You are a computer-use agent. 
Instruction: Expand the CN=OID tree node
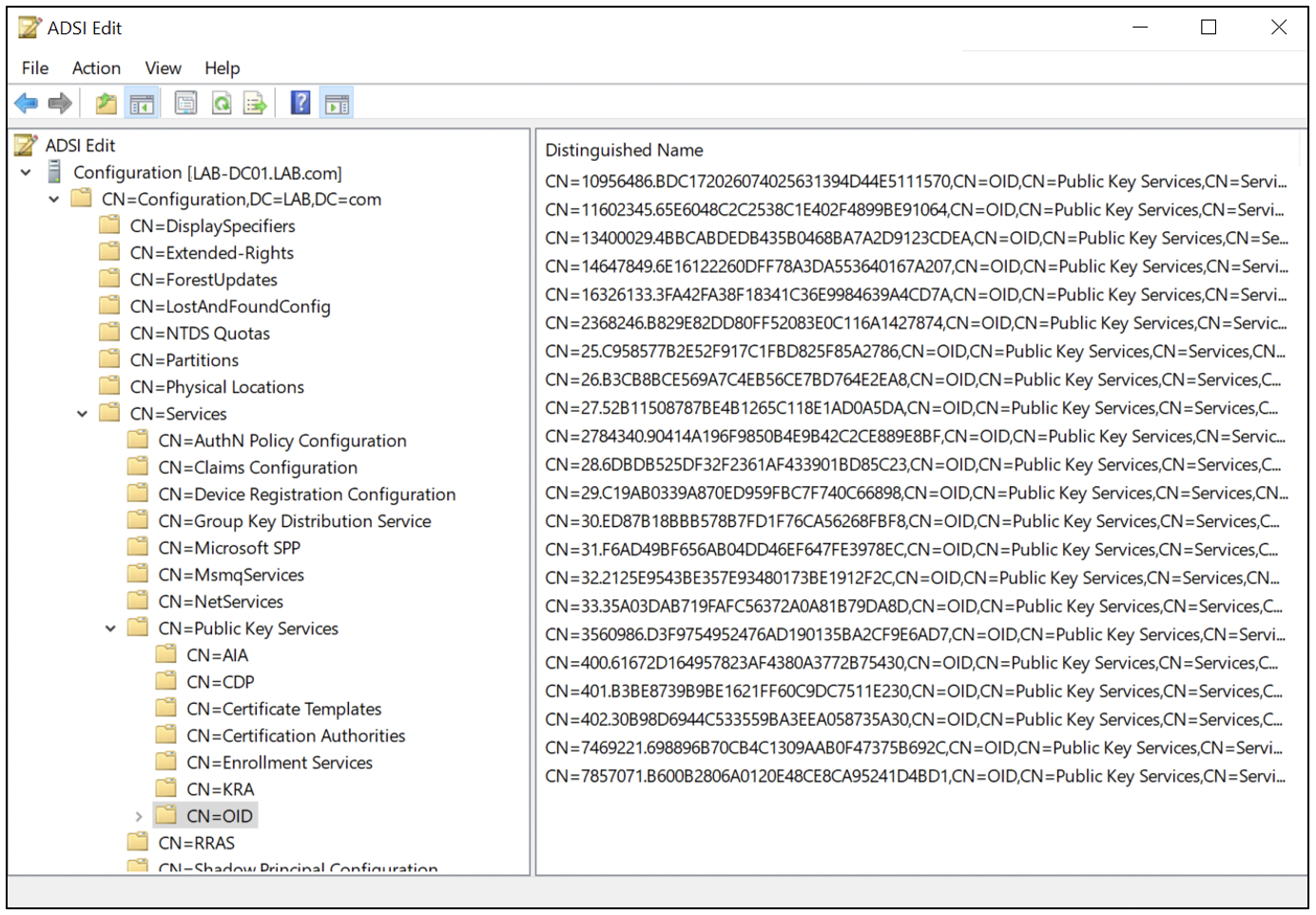tap(139, 815)
